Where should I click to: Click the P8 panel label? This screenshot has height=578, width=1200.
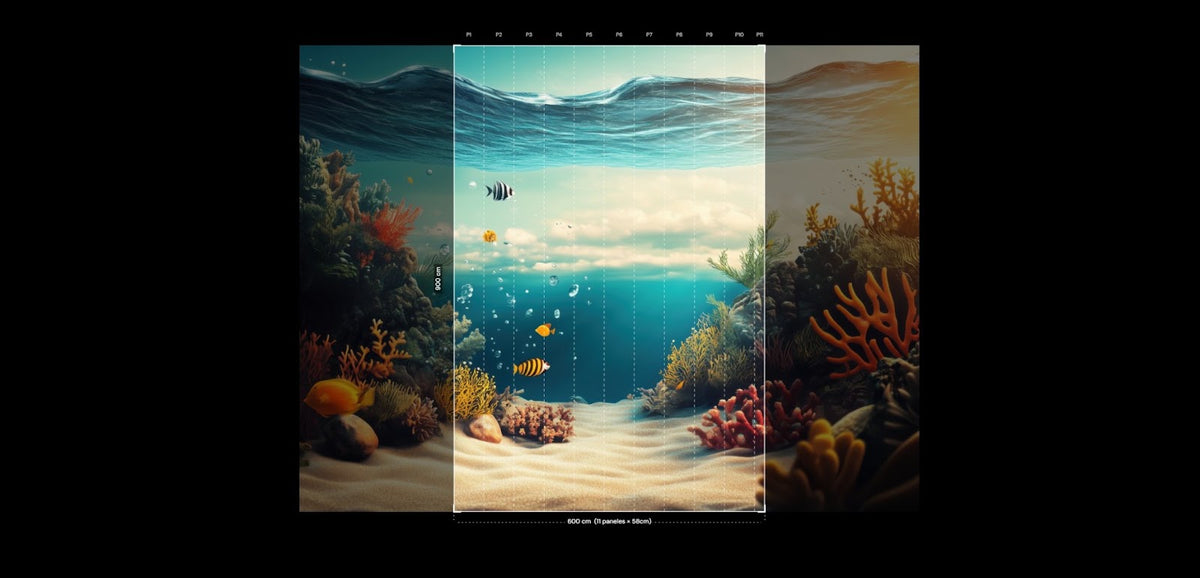[679, 34]
